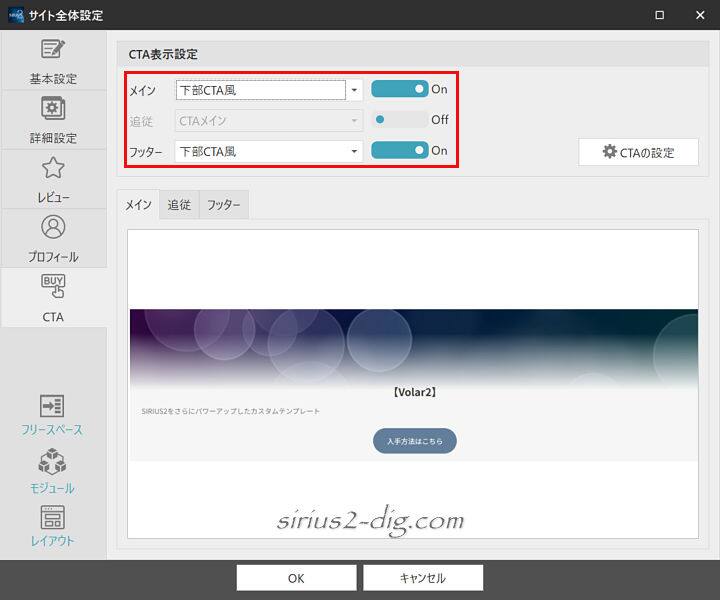
Task: Switch to the 追従 preview tab
Action: click(179, 205)
